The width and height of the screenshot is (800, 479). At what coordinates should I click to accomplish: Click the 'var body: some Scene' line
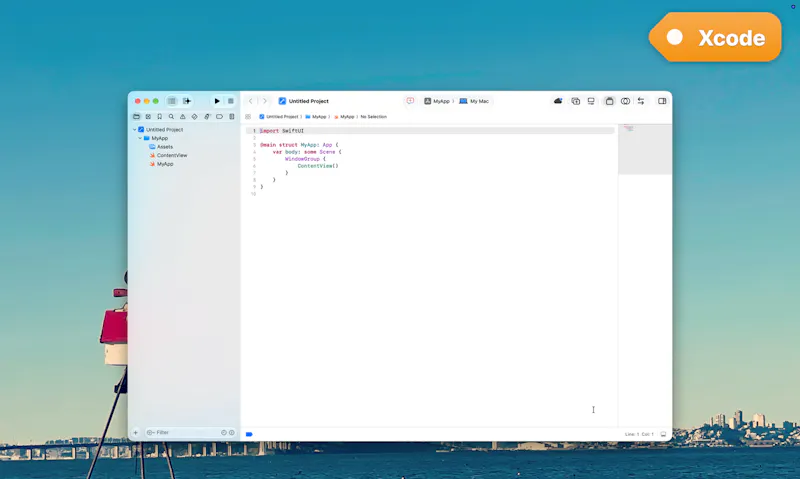307,152
